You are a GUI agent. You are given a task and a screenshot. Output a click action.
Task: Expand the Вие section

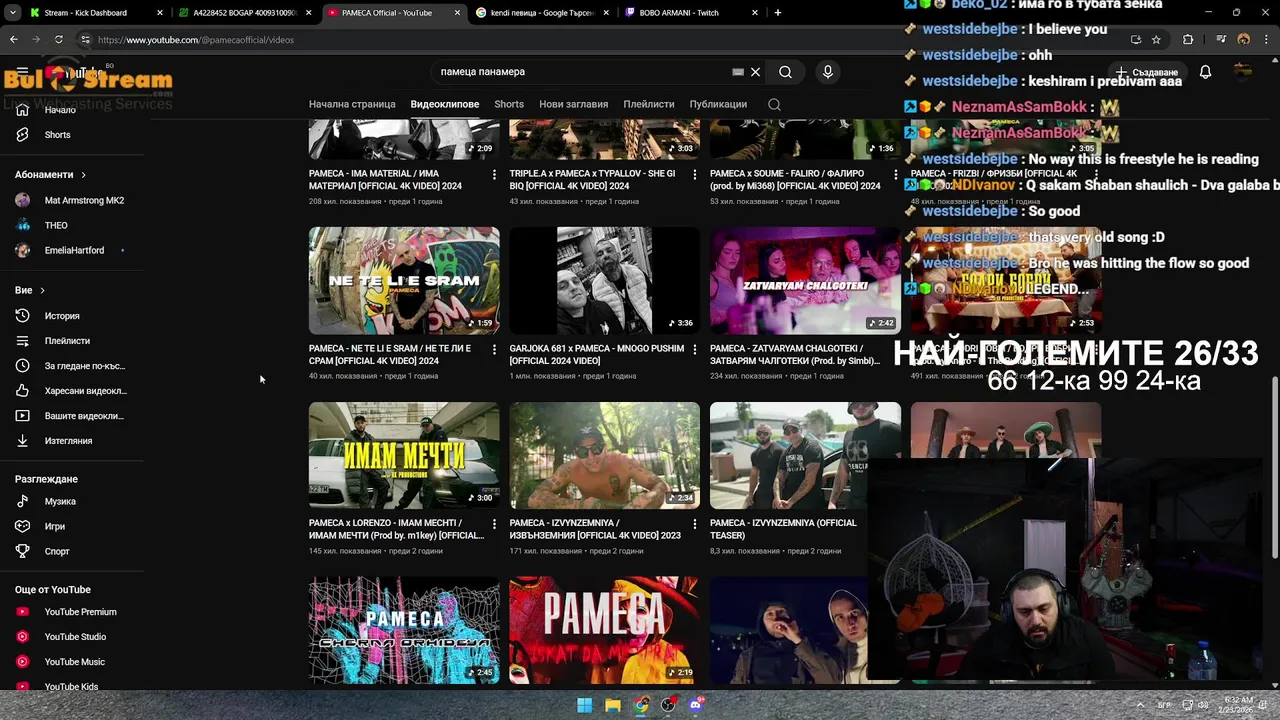point(30,290)
